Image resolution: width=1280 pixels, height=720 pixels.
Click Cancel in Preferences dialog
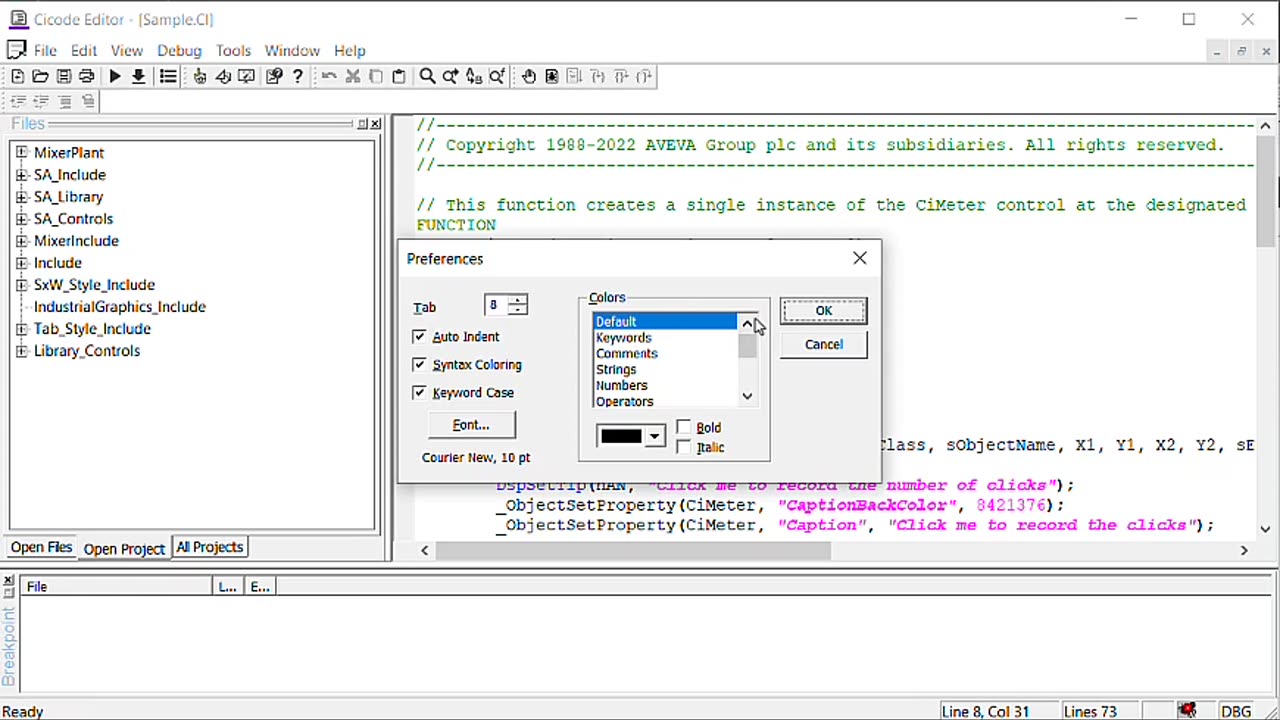(x=823, y=345)
